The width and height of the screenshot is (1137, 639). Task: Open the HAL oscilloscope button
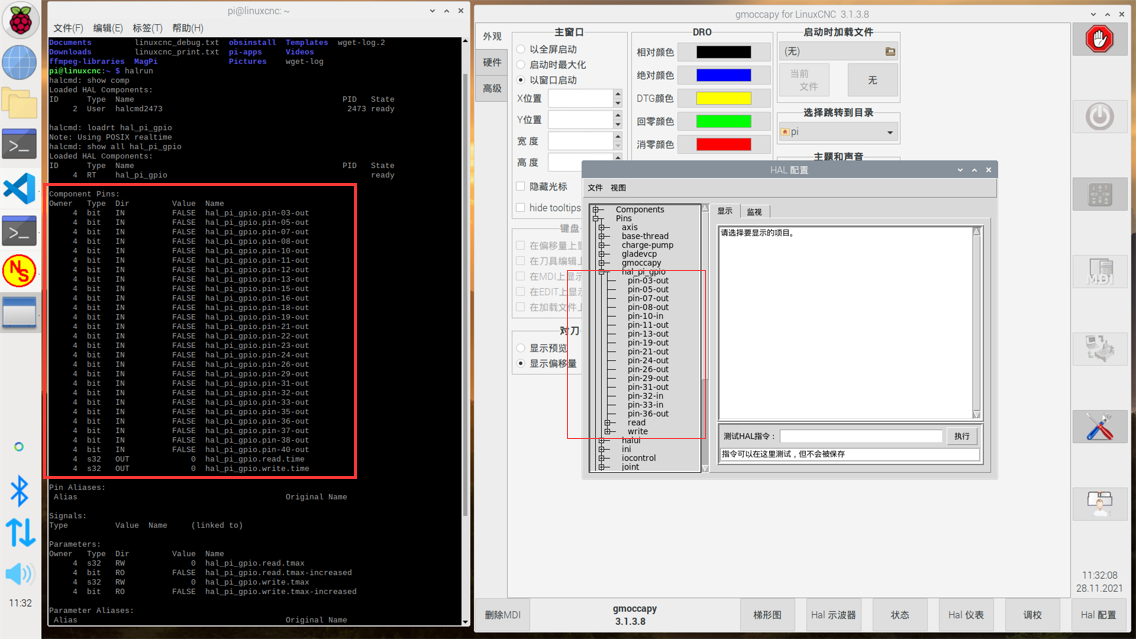click(x=833, y=615)
